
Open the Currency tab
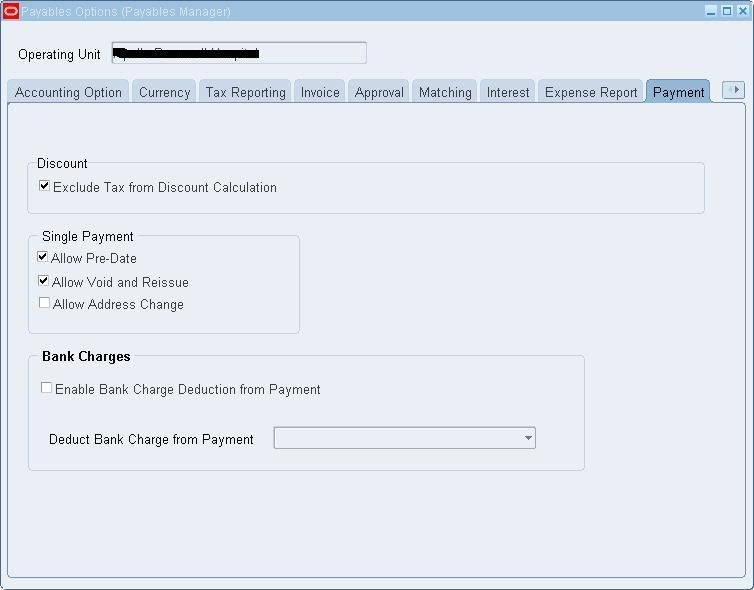coord(164,92)
